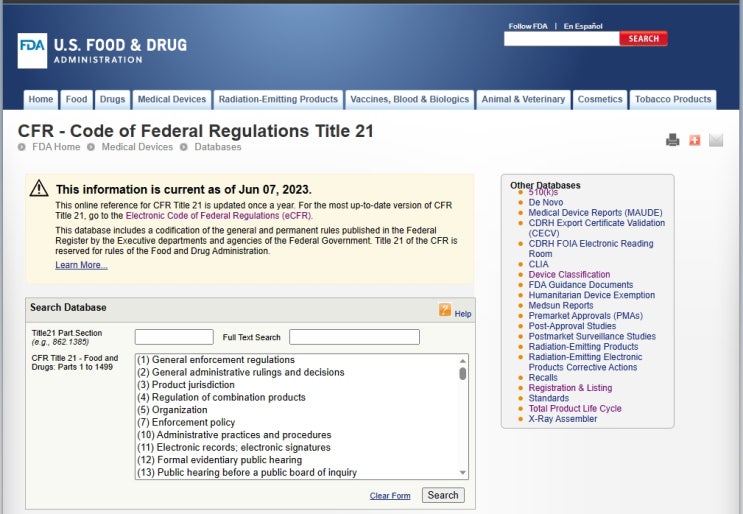This screenshot has height=514, width=743.
Task: Select (4) Regulation of combination products
Action: click(x=297, y=397)
